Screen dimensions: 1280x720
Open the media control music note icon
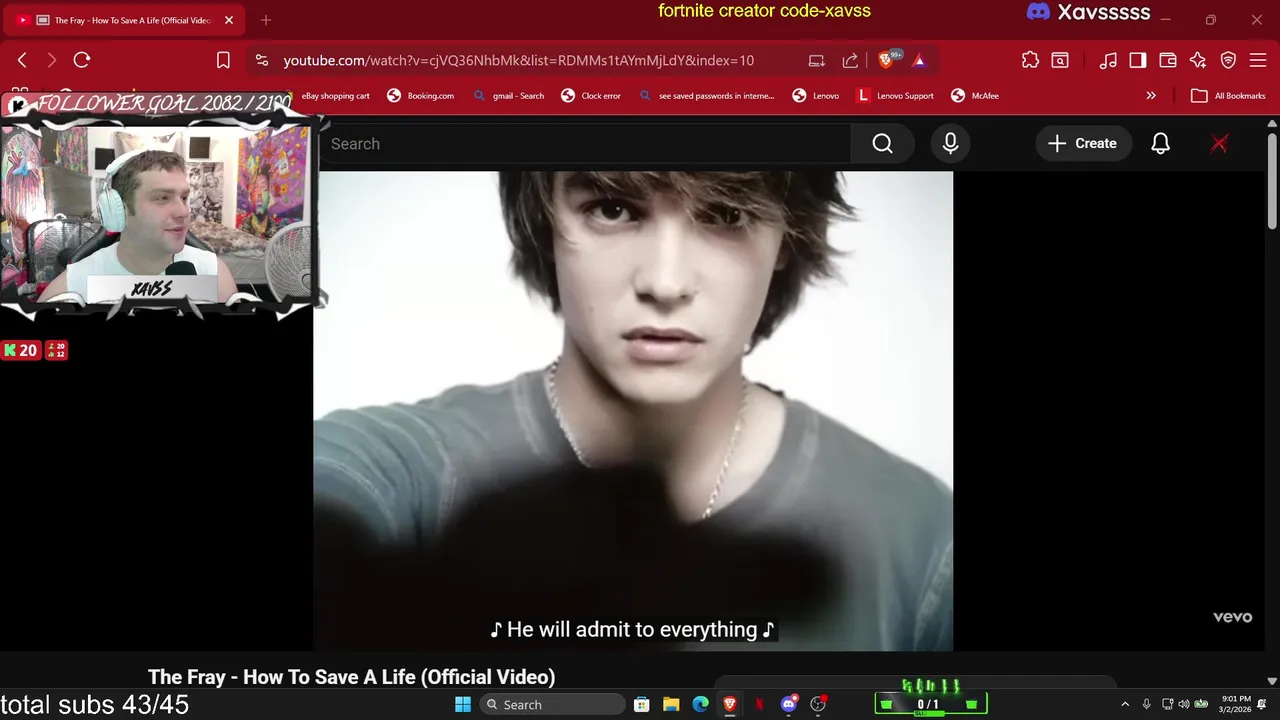pyautogui.click(x=1108, y=60)
